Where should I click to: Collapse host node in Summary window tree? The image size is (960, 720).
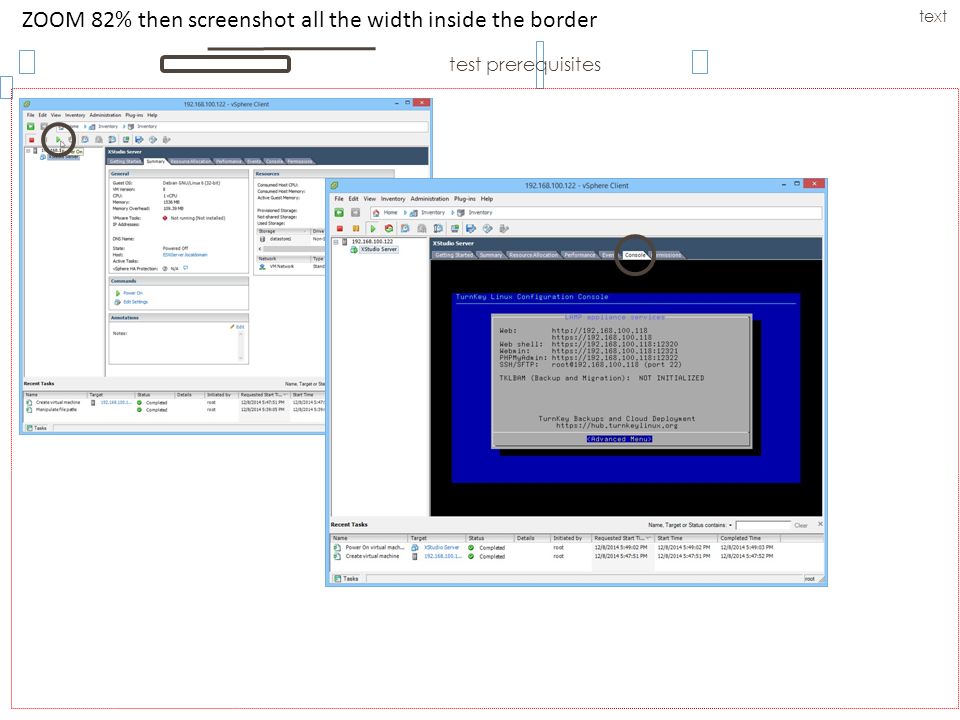(28, 150)
